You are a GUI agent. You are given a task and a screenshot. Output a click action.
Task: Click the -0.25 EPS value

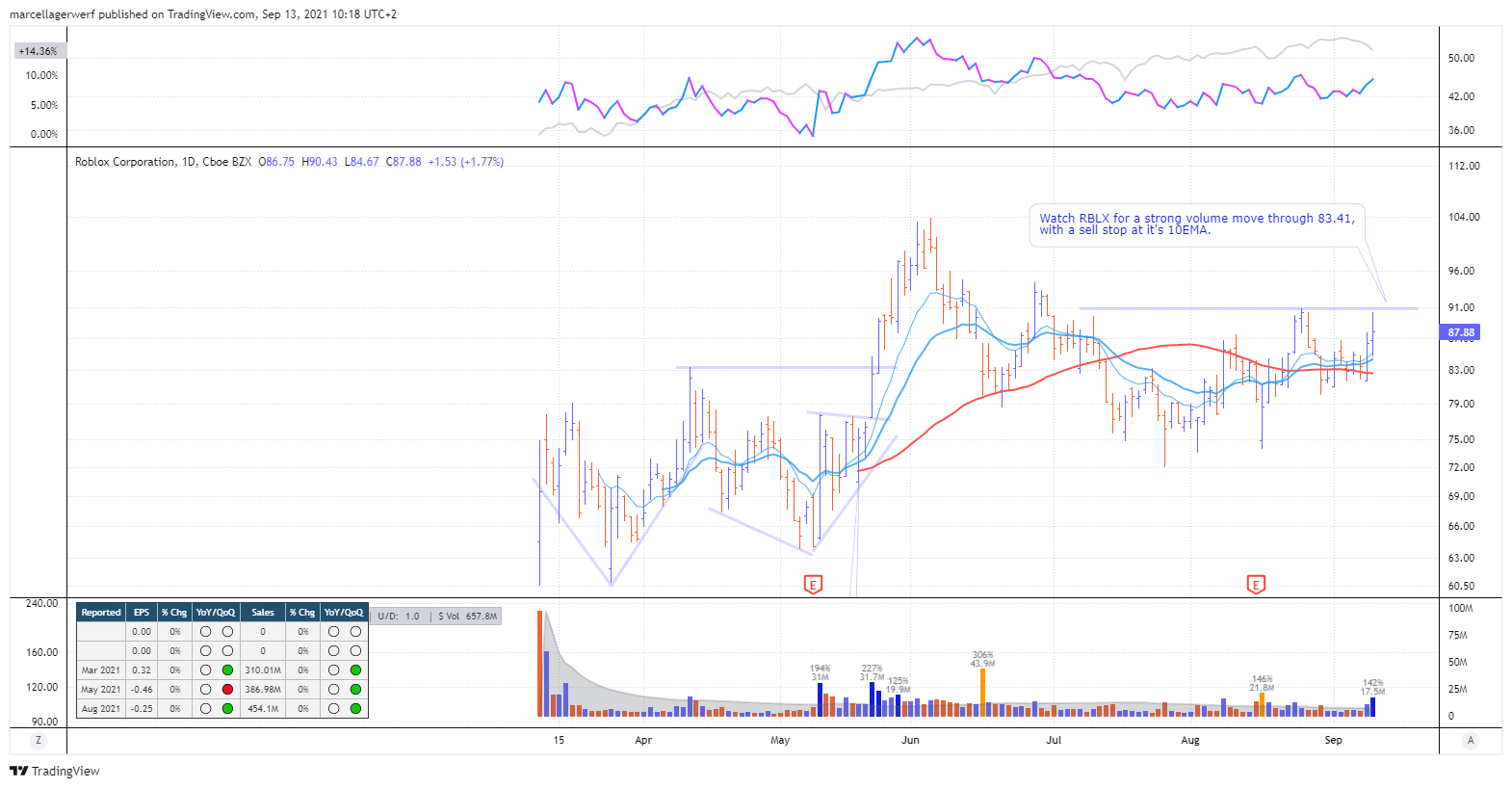(x=142, y=709)
